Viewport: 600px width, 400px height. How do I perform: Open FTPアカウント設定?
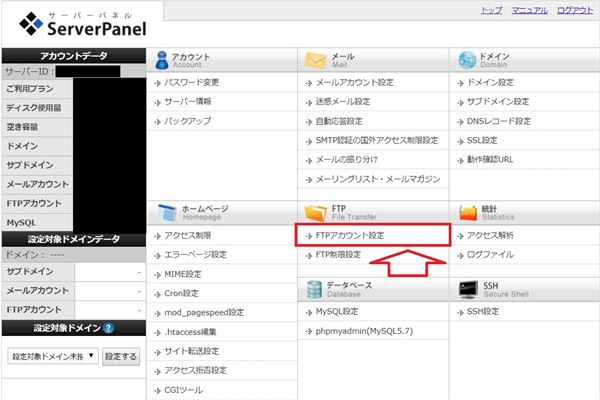(x=350, y=235)
